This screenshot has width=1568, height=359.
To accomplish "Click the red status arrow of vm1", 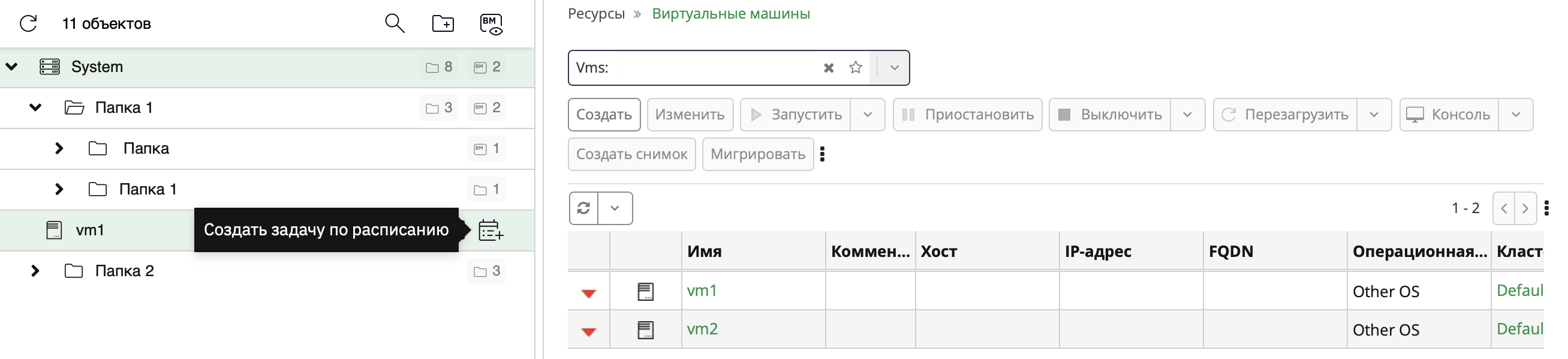I will click(x=589, y=294).
